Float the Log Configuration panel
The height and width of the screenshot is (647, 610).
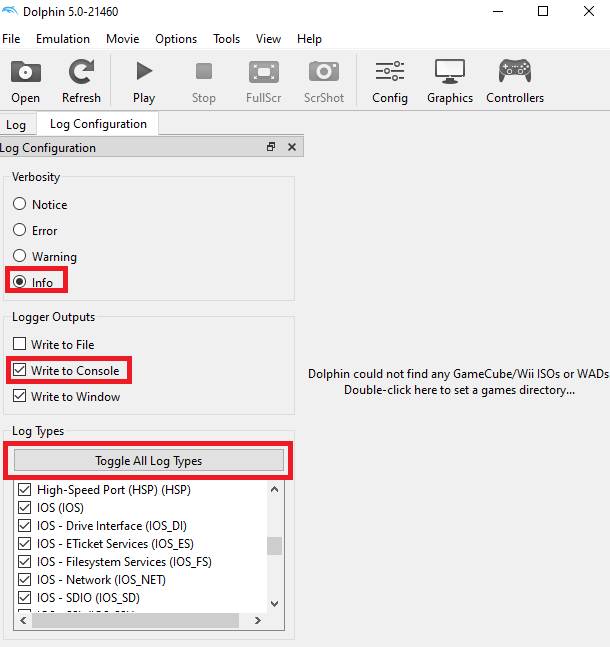[x=271, y=147]
